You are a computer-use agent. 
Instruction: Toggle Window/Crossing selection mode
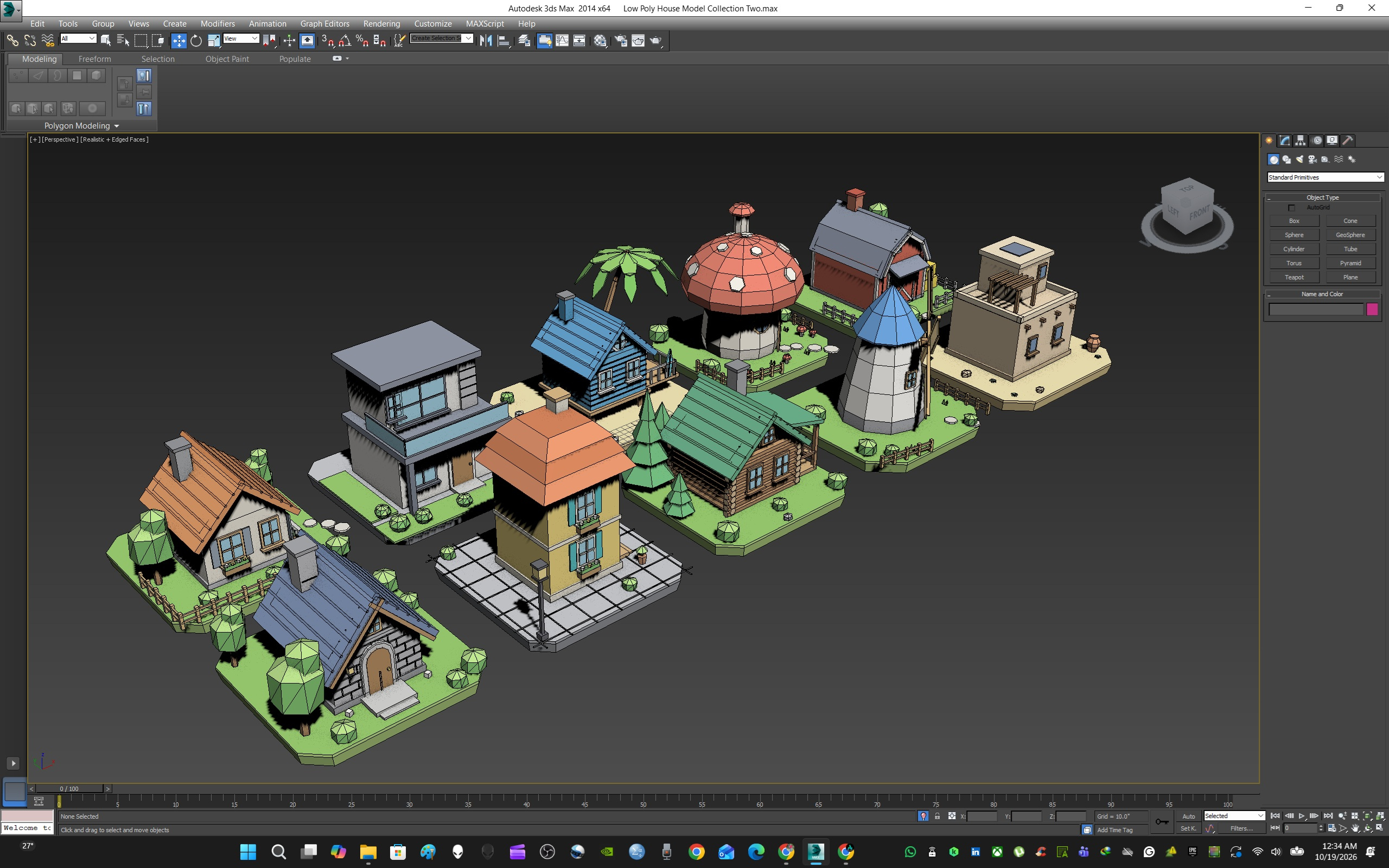pos(158,40)
